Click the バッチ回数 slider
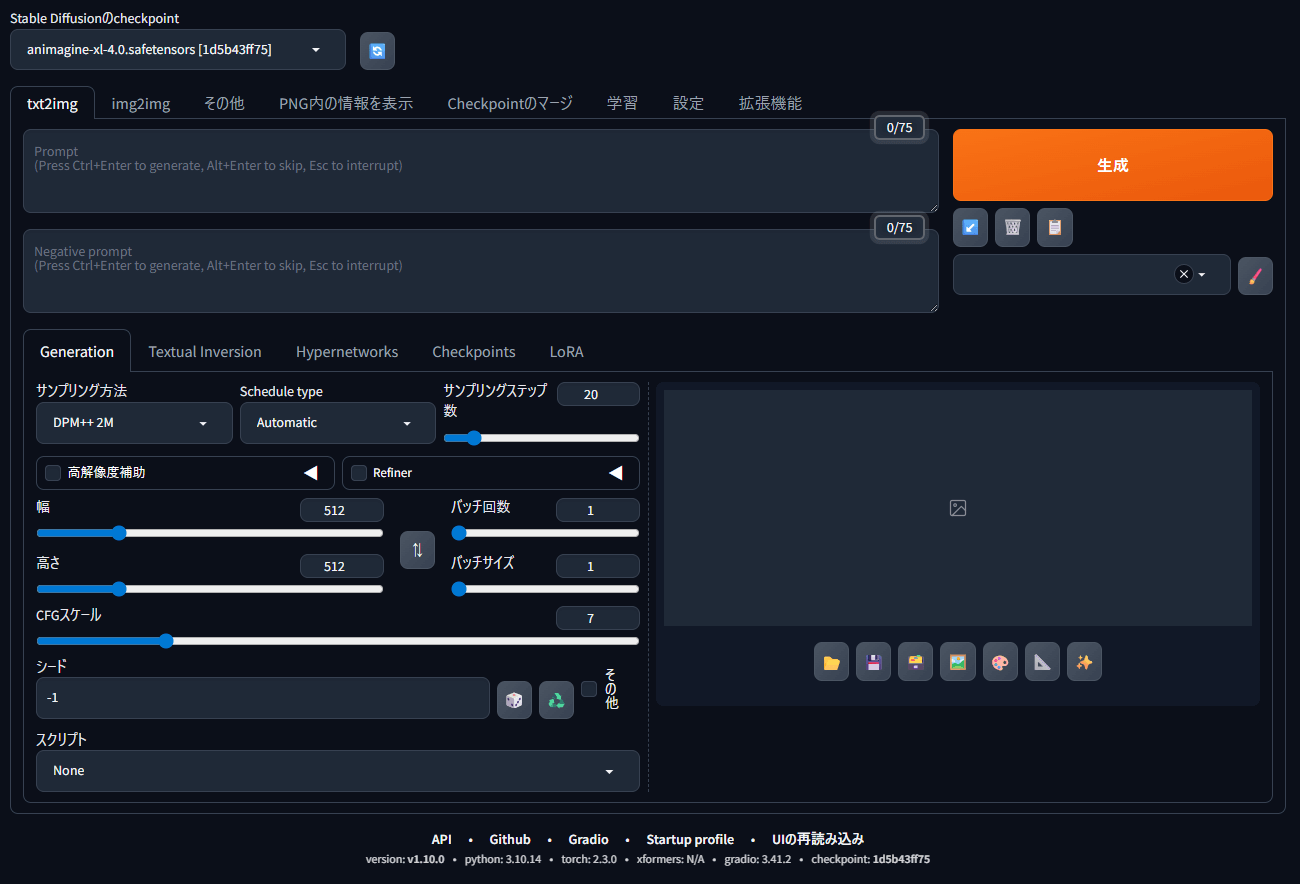 tap(545, 533)
